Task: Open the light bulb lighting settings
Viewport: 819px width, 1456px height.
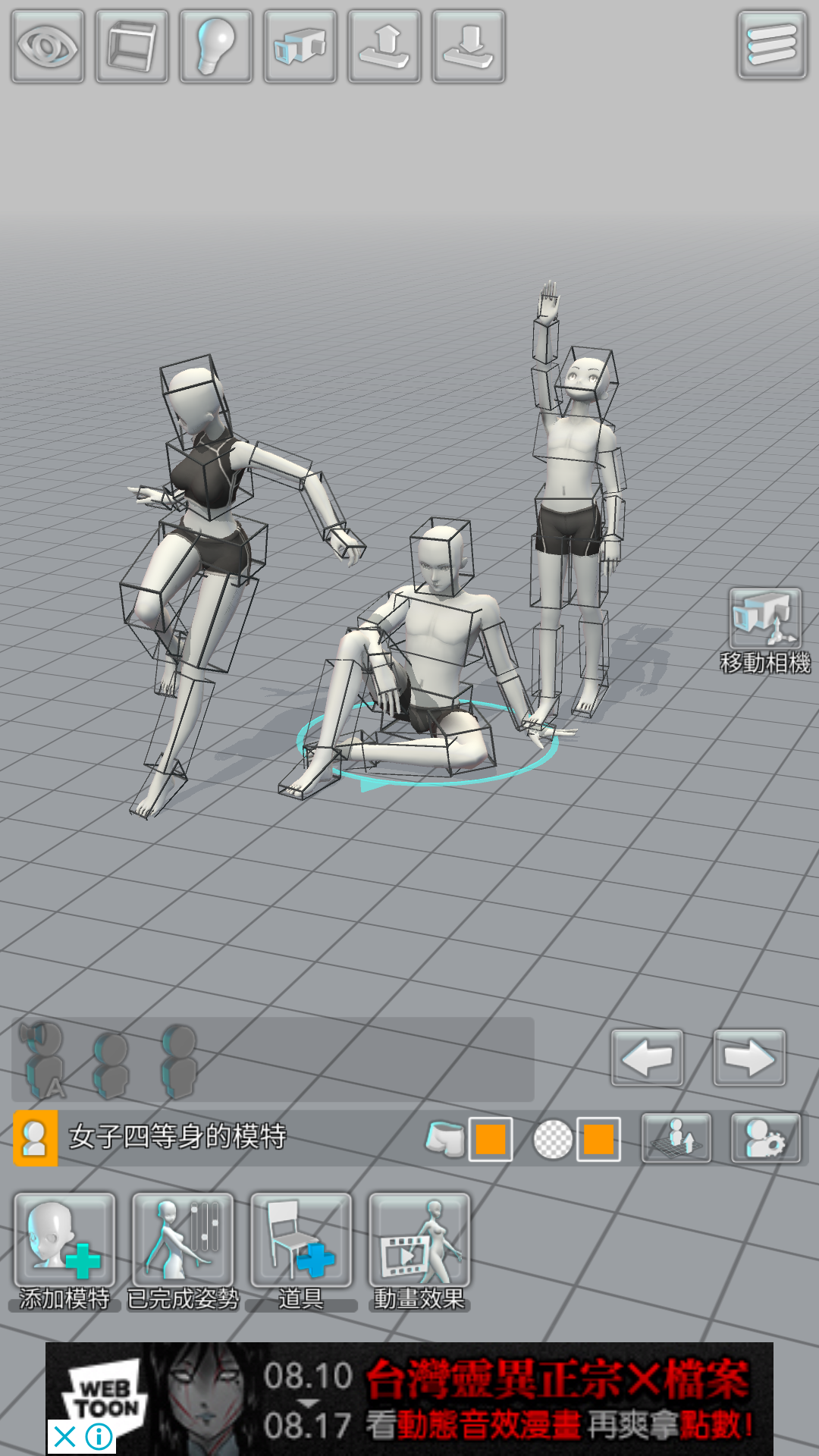Action: [216, 46]
